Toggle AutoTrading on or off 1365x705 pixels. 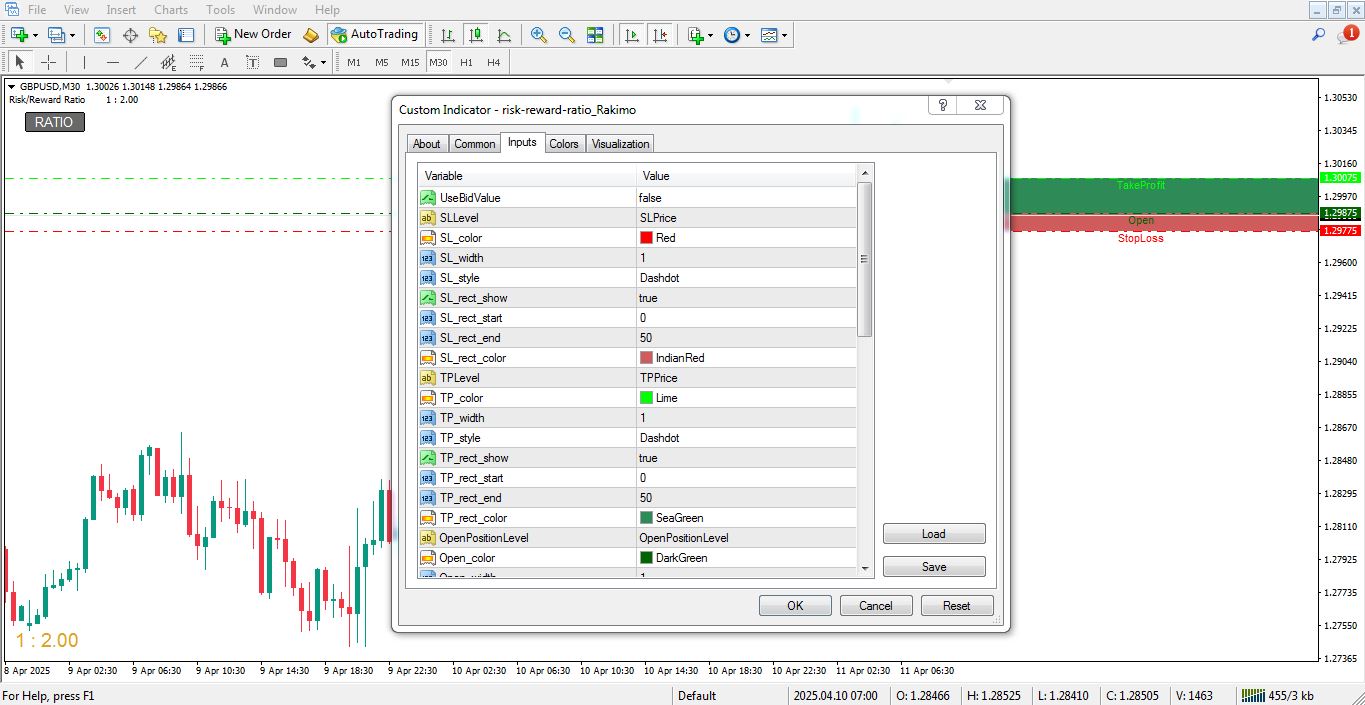tap(375, 33)
